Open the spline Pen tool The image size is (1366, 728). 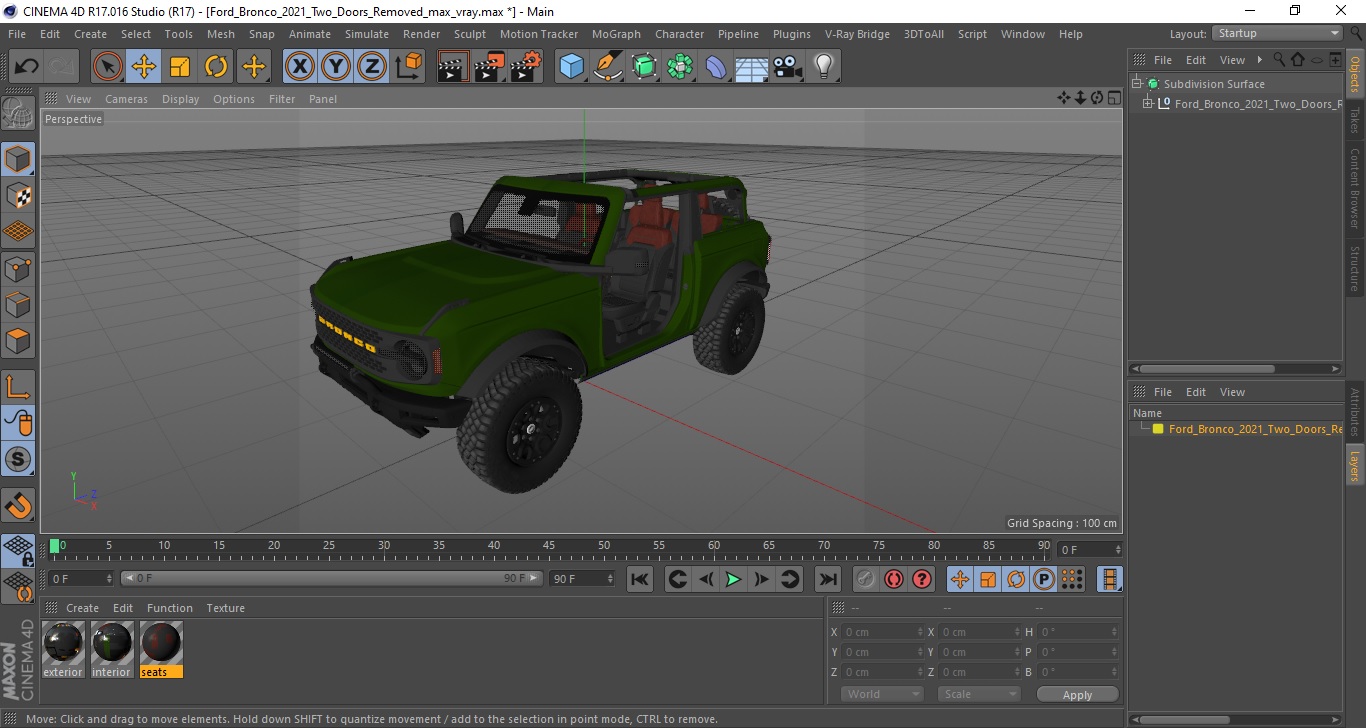coord(608,67)
